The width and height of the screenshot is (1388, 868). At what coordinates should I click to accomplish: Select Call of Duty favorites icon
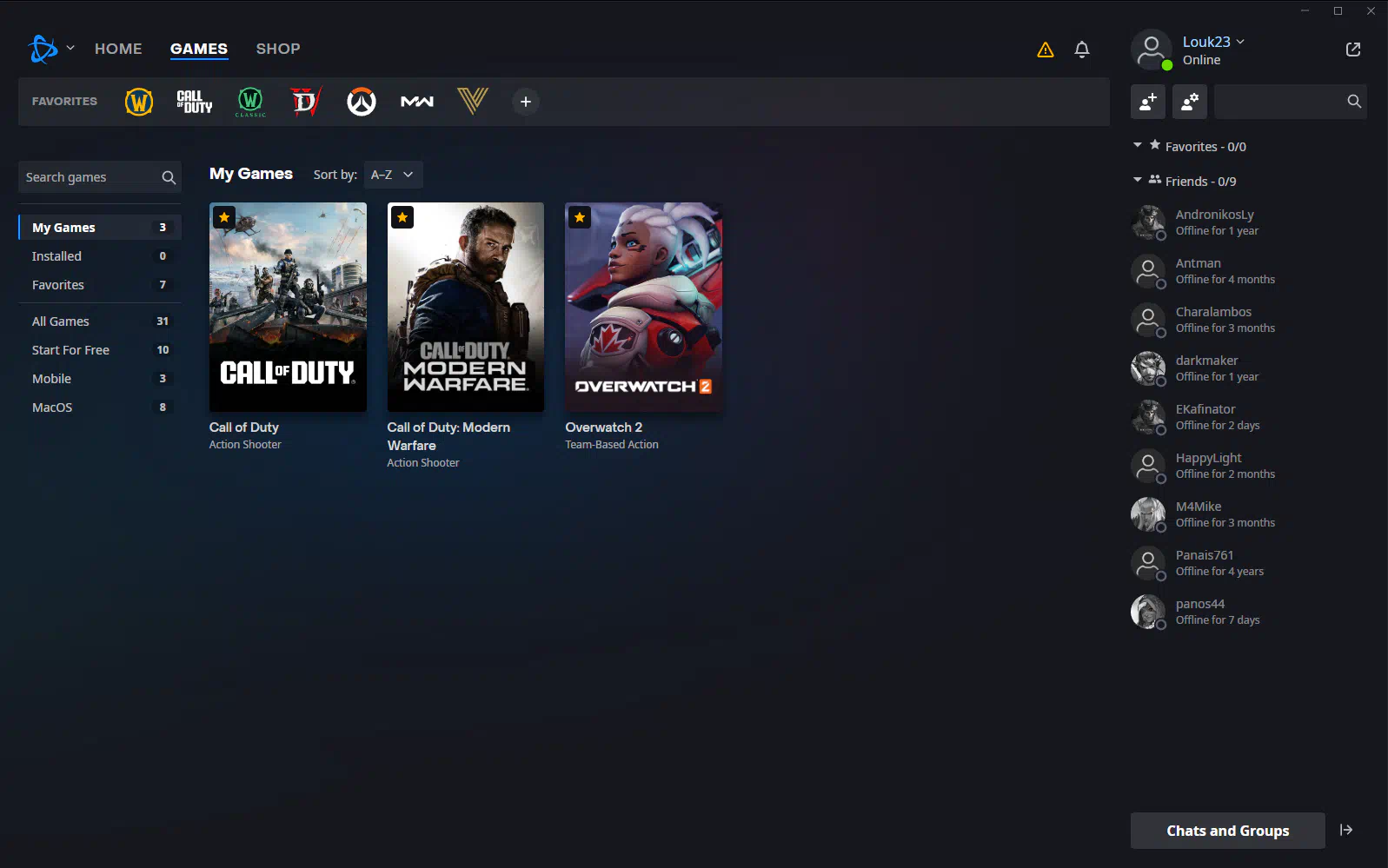(195, 102)
